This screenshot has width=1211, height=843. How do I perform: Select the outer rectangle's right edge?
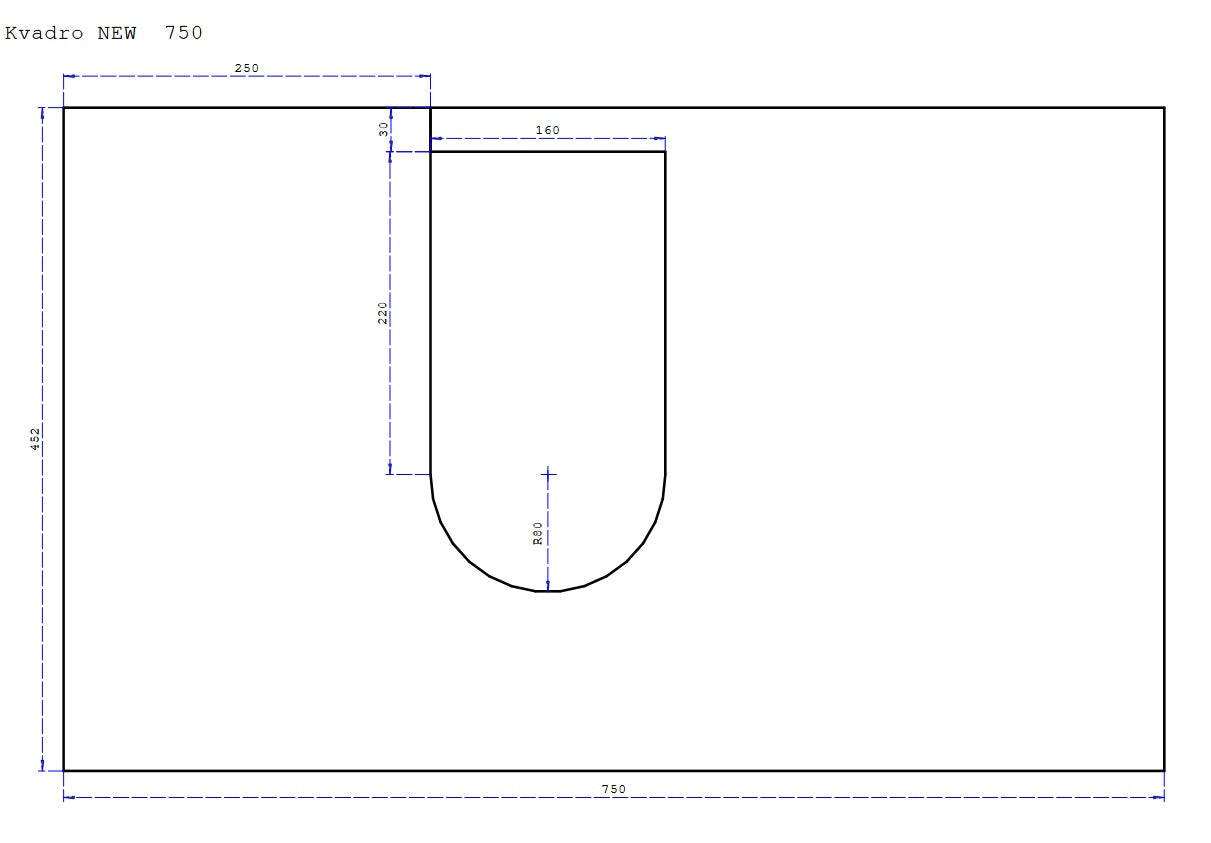1164,438
